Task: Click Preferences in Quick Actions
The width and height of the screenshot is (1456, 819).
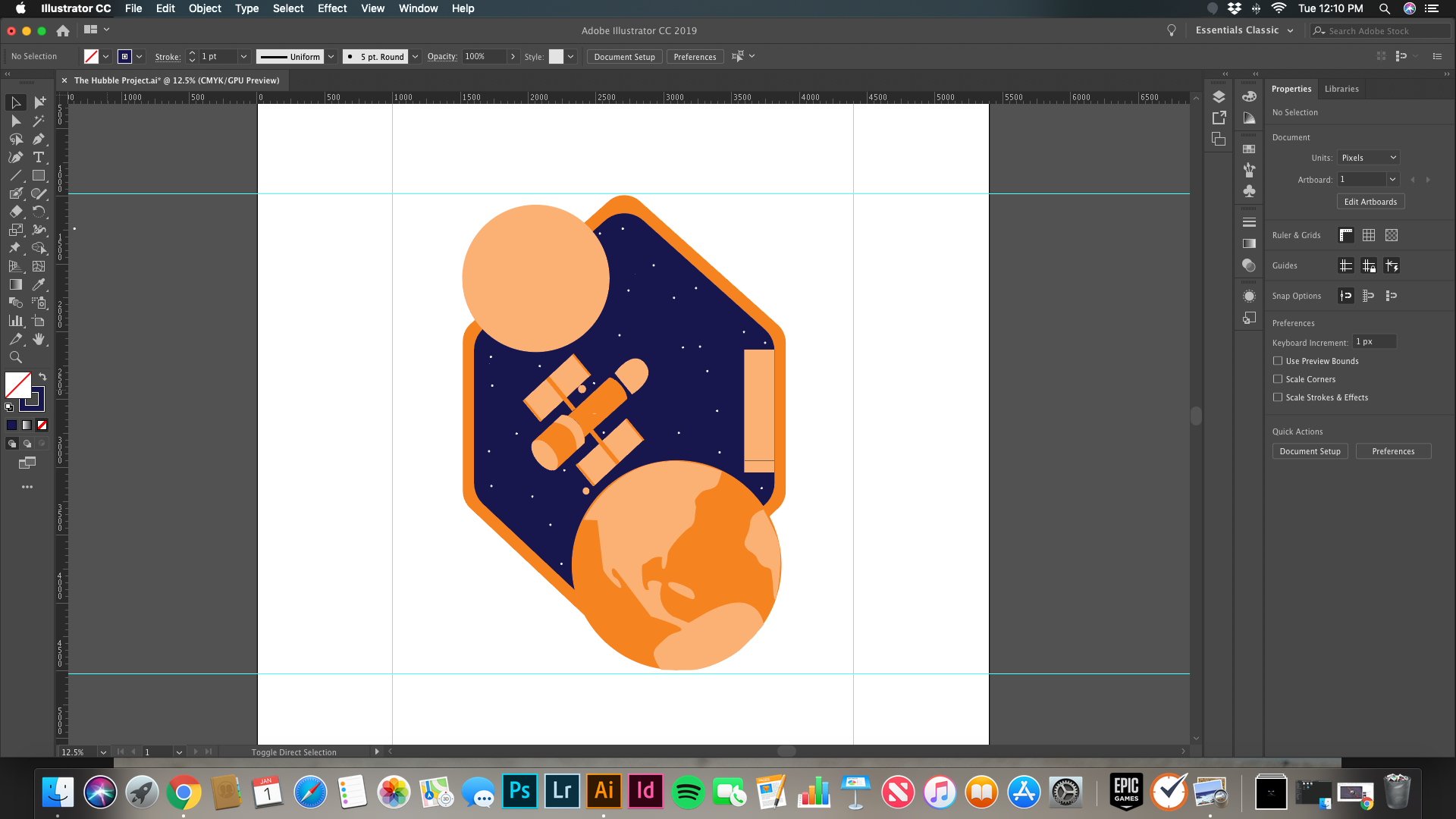Action: pyautogui.click(x=1393, y=451)
